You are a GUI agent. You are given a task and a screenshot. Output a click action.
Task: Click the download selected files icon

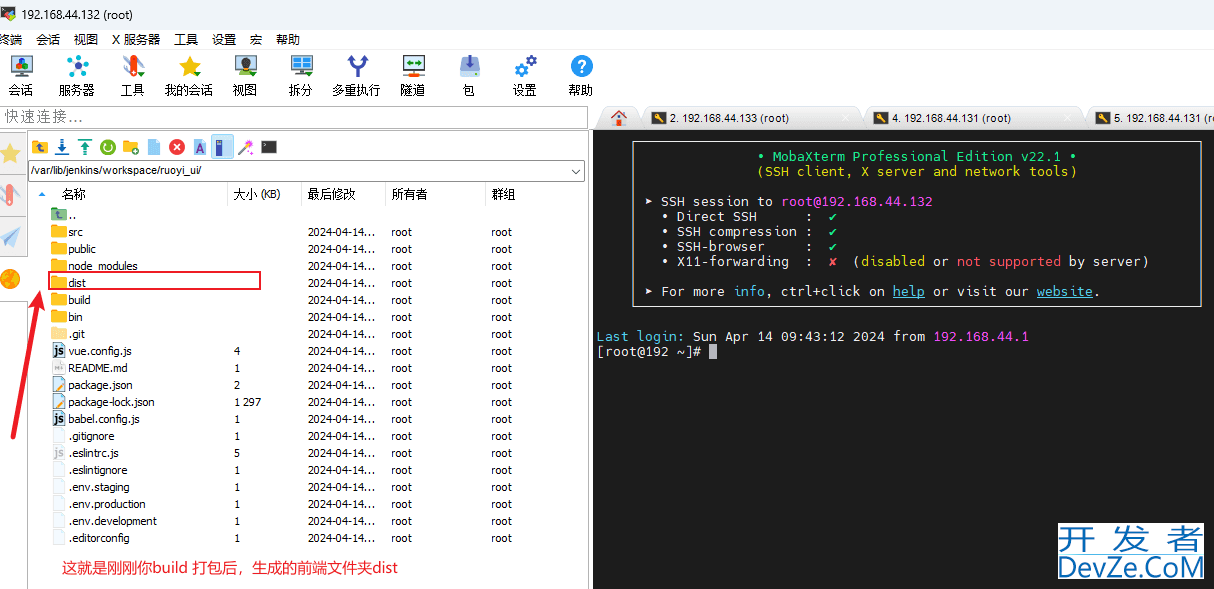[x=62, y=147]
